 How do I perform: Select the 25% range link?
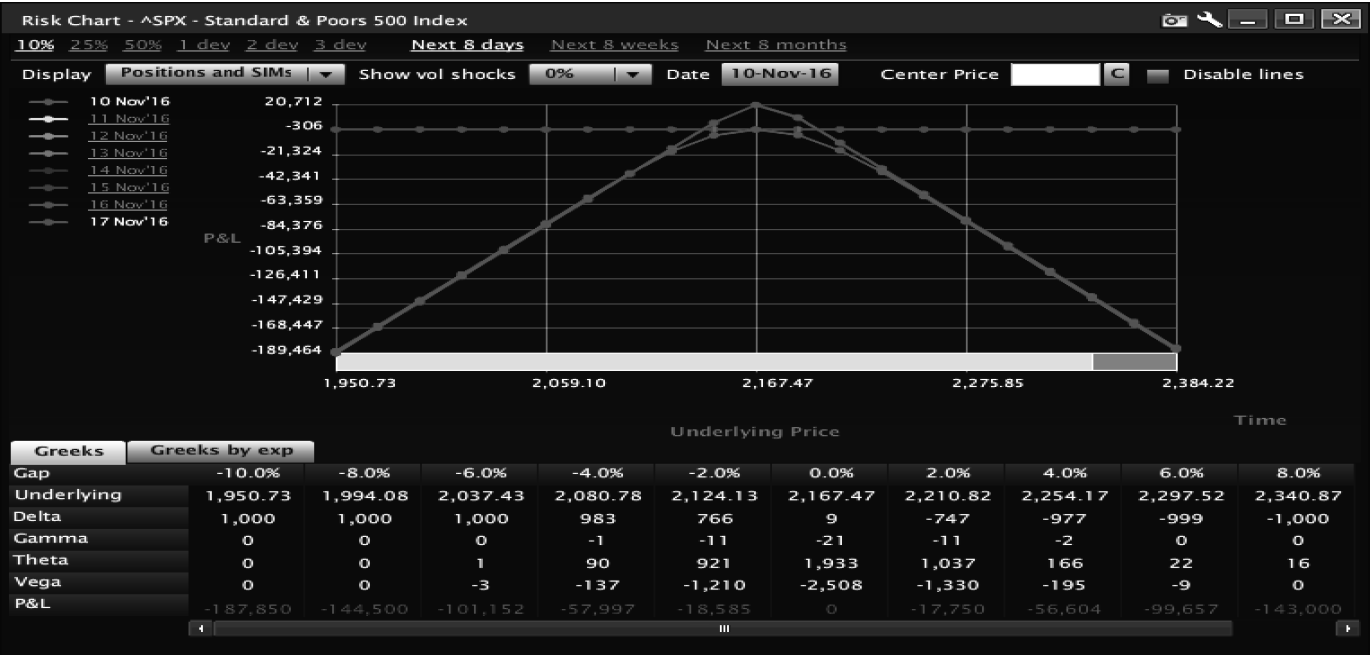coord(88,45)
